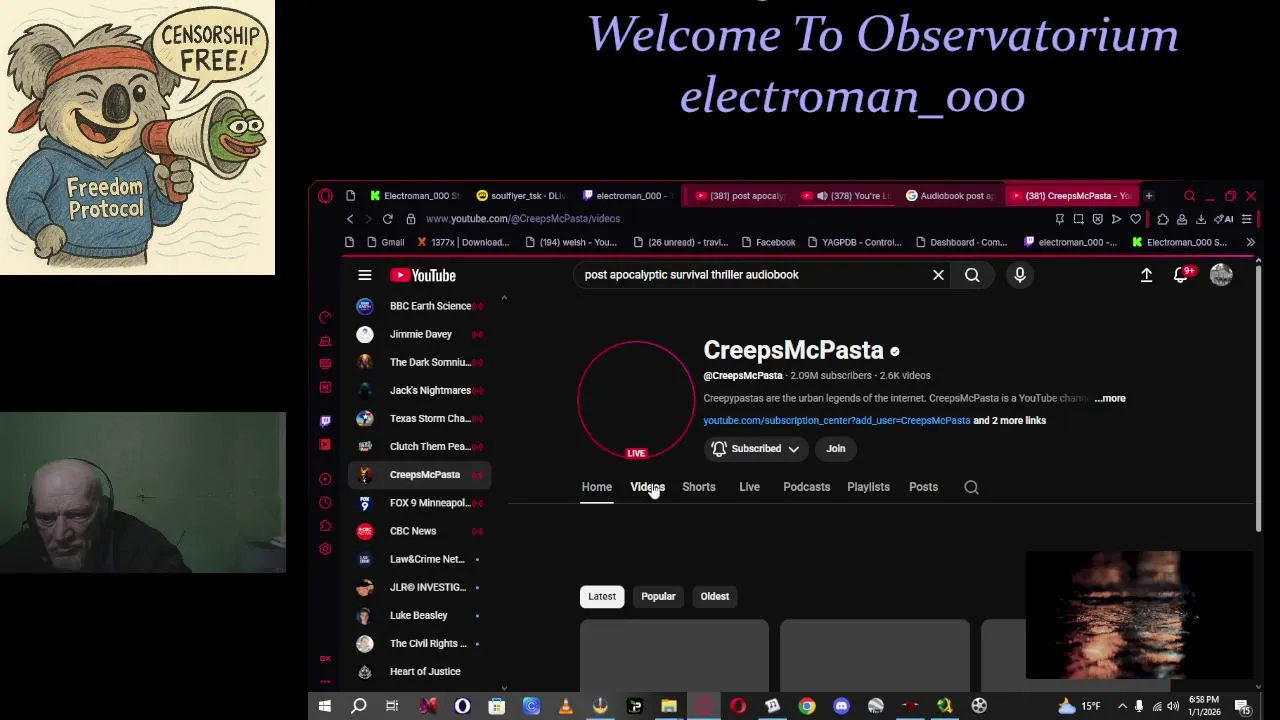Open system volume speaker icon

(1173, 706)
